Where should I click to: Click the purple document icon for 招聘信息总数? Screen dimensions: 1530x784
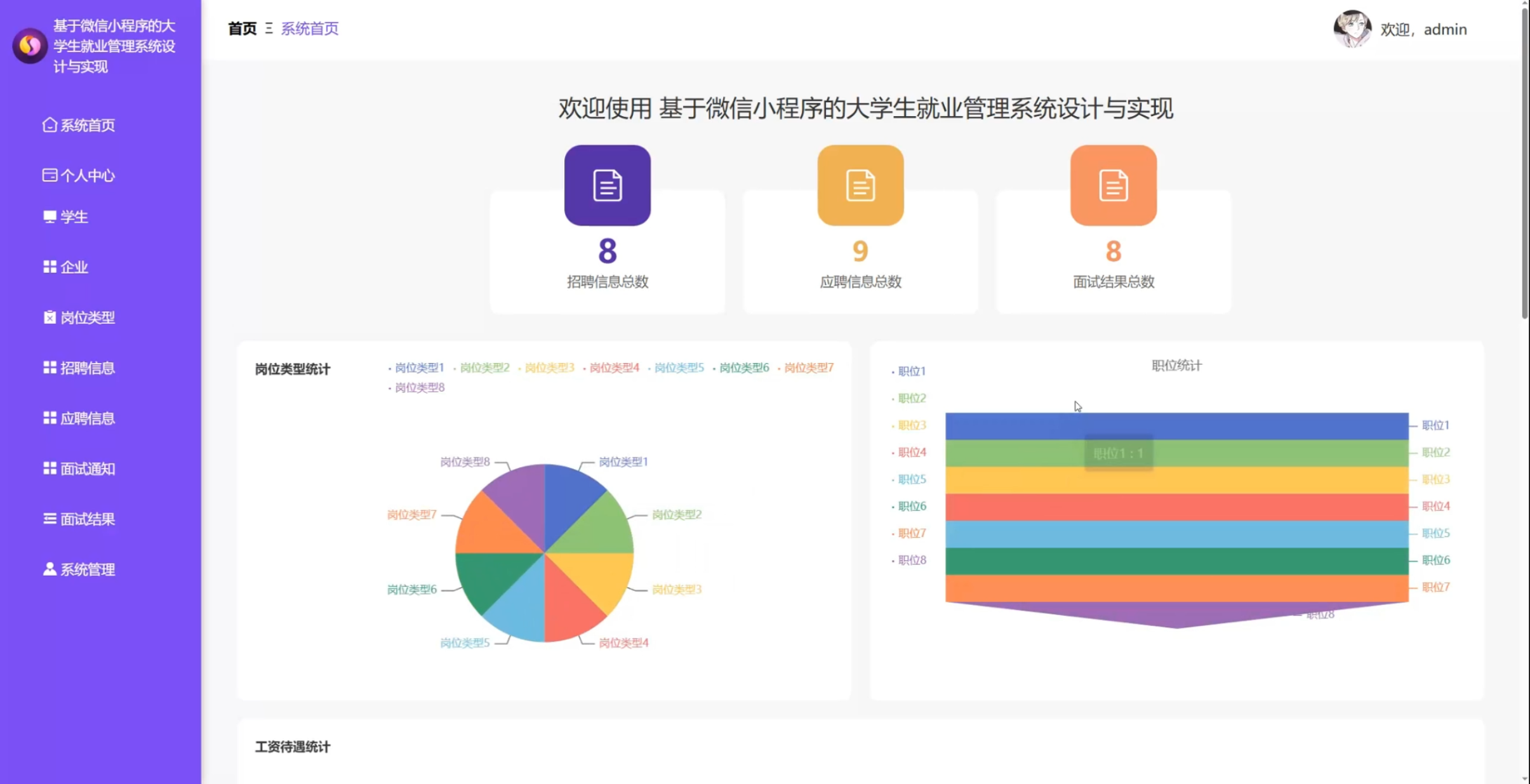tap(607, 185)
